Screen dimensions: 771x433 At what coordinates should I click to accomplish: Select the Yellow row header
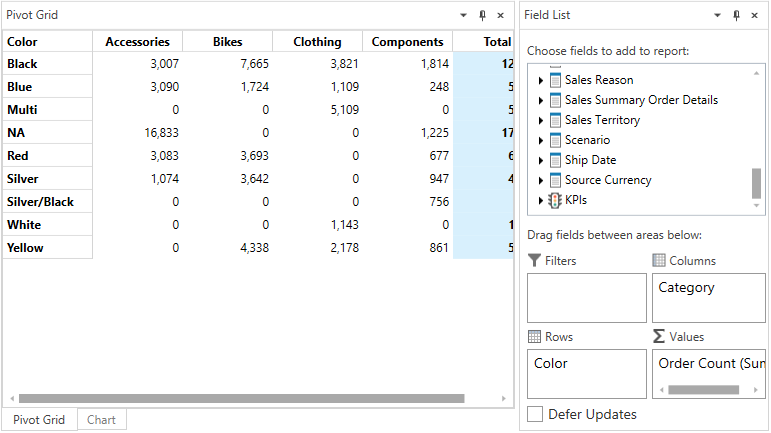coord(47,248)
